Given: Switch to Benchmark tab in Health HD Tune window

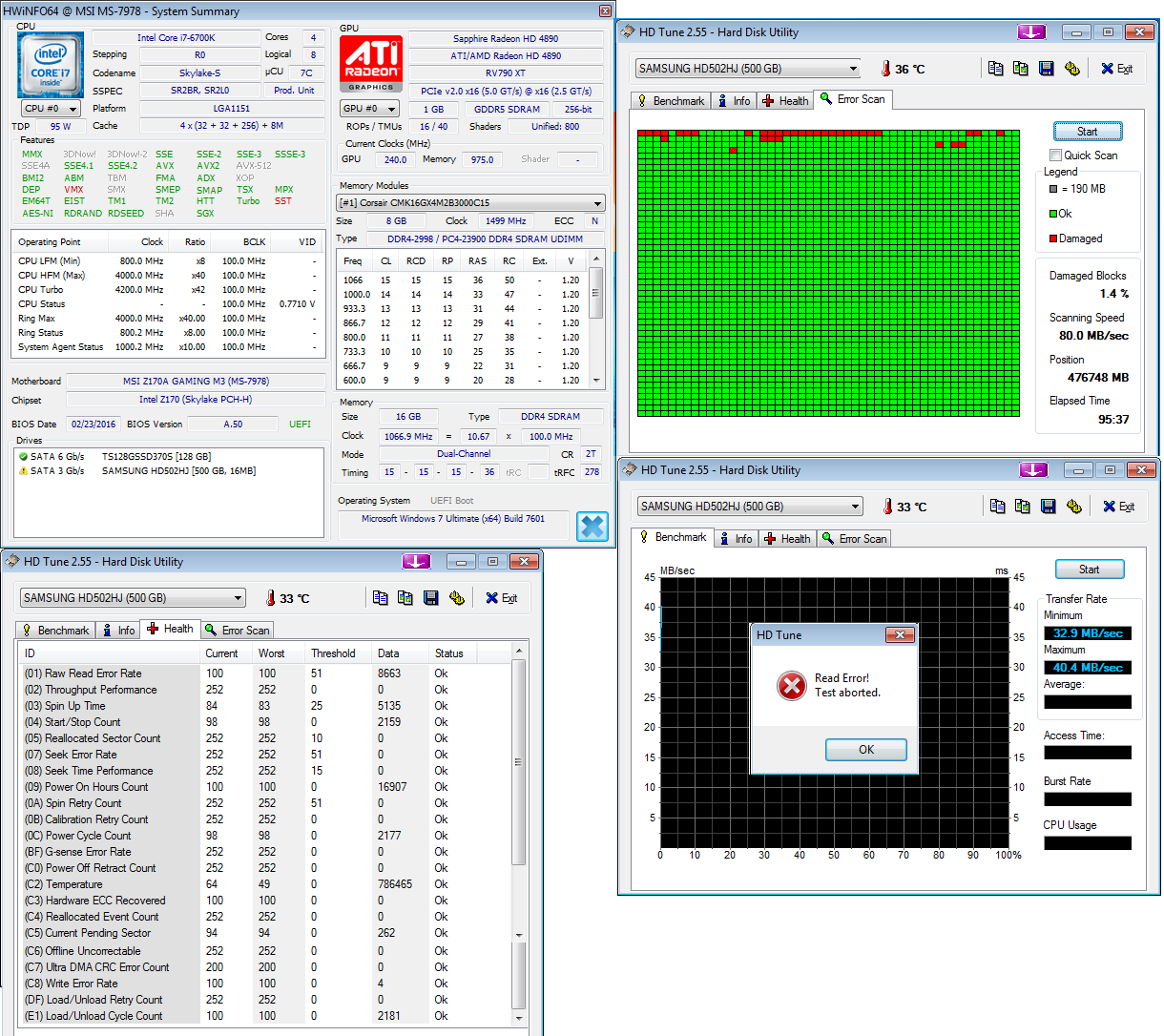Looking at the screenshot, I should pos(55,630).
